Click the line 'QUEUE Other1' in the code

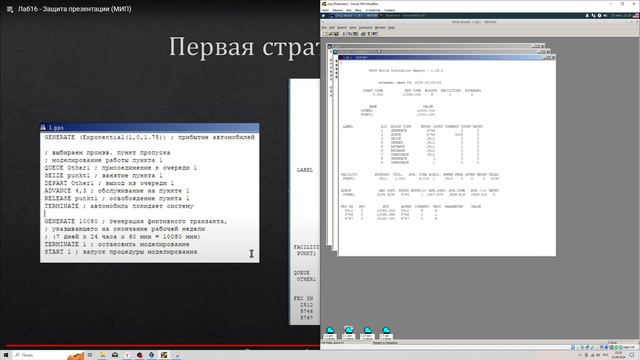point(121,168)
